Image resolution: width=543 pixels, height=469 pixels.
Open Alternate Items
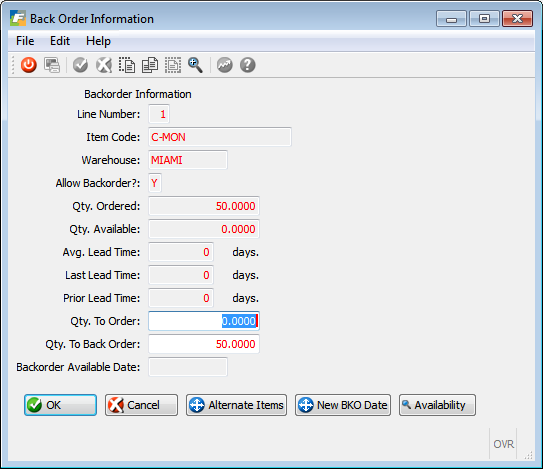(237, 405)
